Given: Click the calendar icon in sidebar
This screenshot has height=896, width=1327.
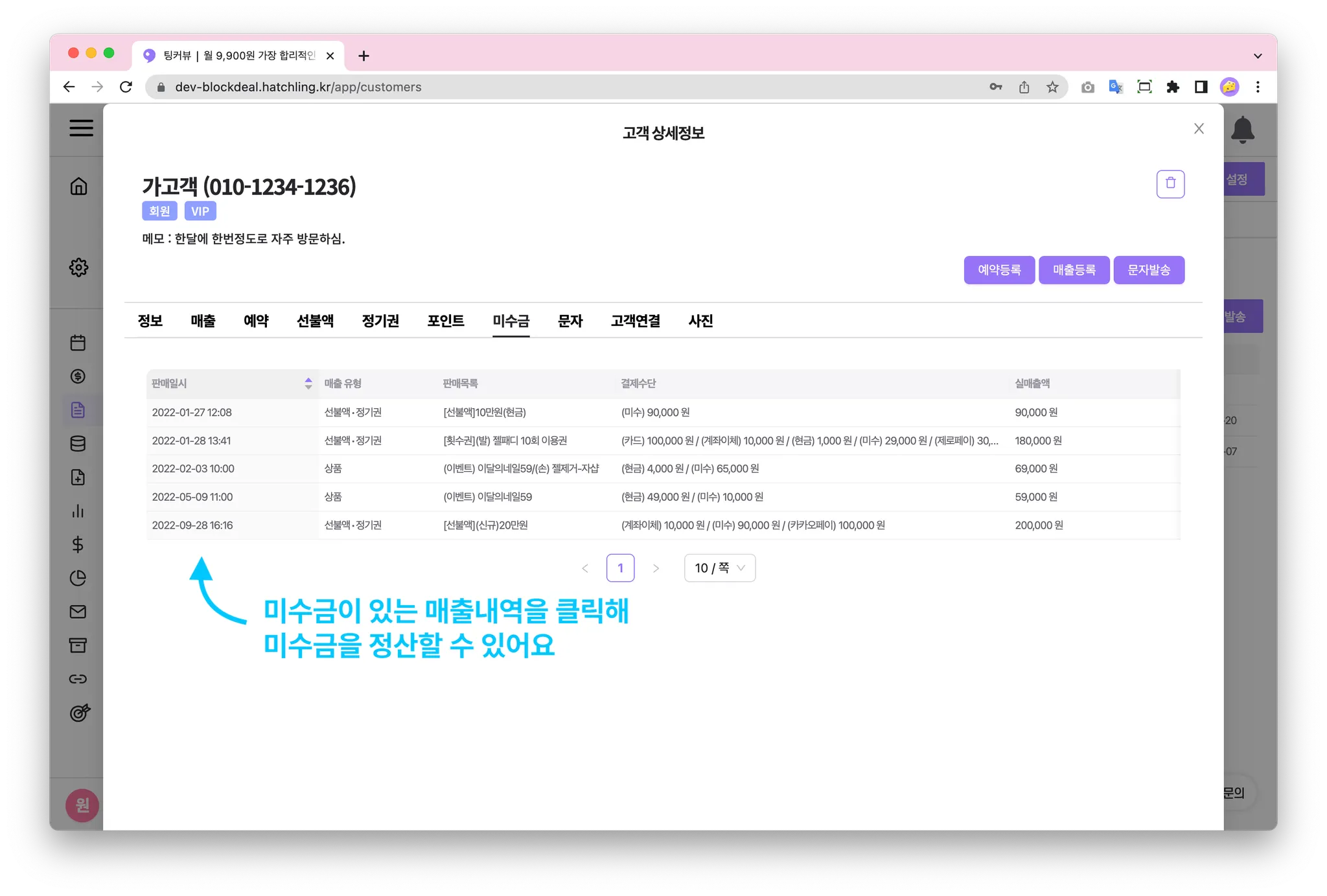Looking at the screenshot, I should [78, 343].
